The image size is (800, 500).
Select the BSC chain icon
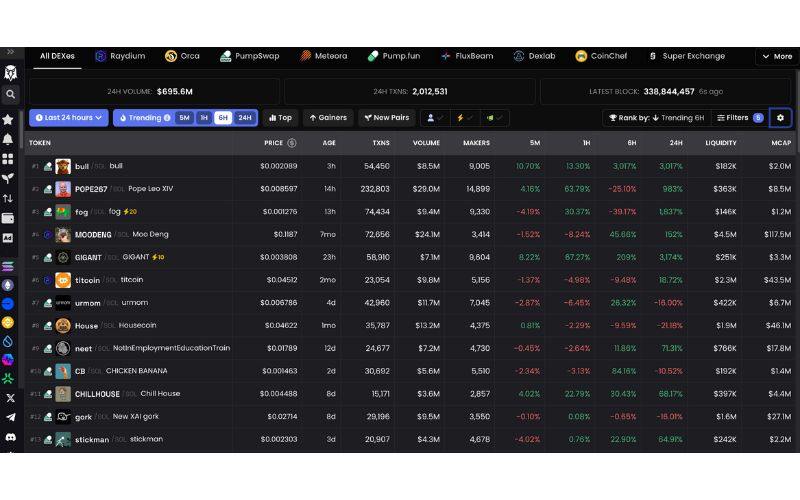point(8,322)
